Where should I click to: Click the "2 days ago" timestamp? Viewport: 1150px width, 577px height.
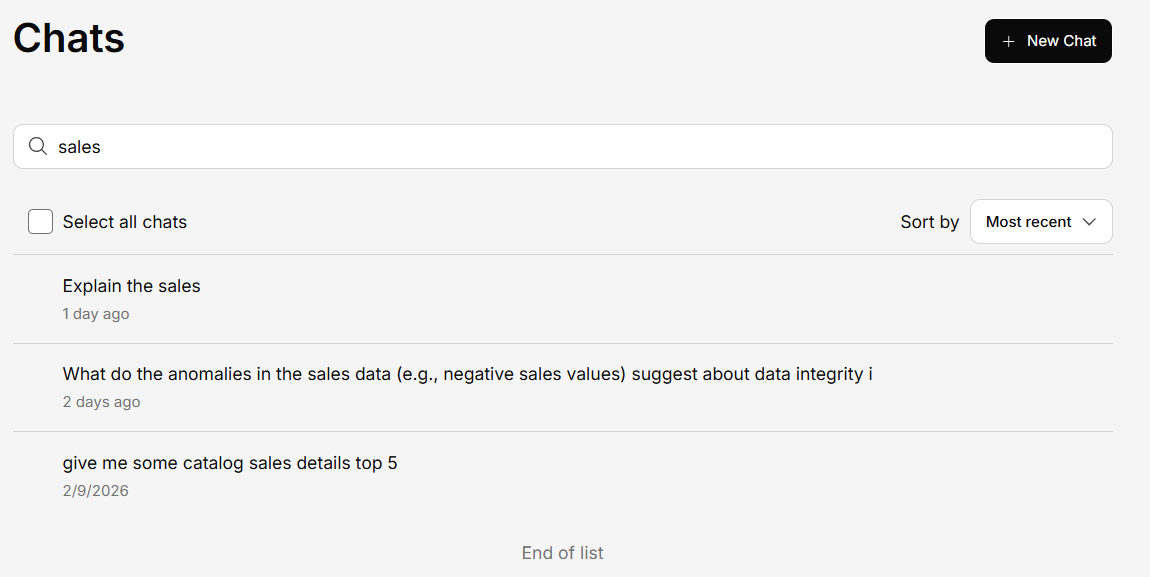101,402
